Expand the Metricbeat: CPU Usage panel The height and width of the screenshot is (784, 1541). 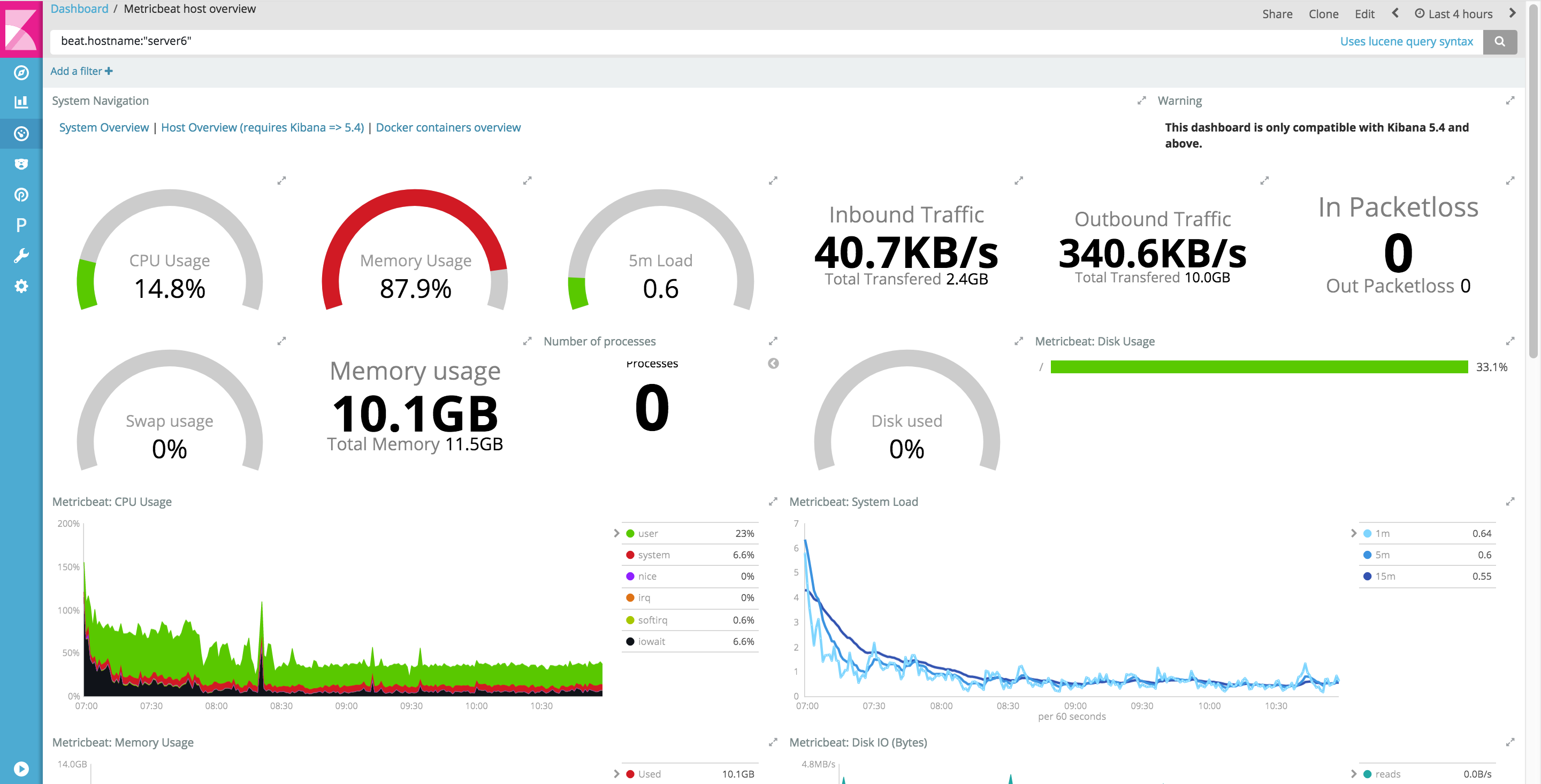coord(773,501)
